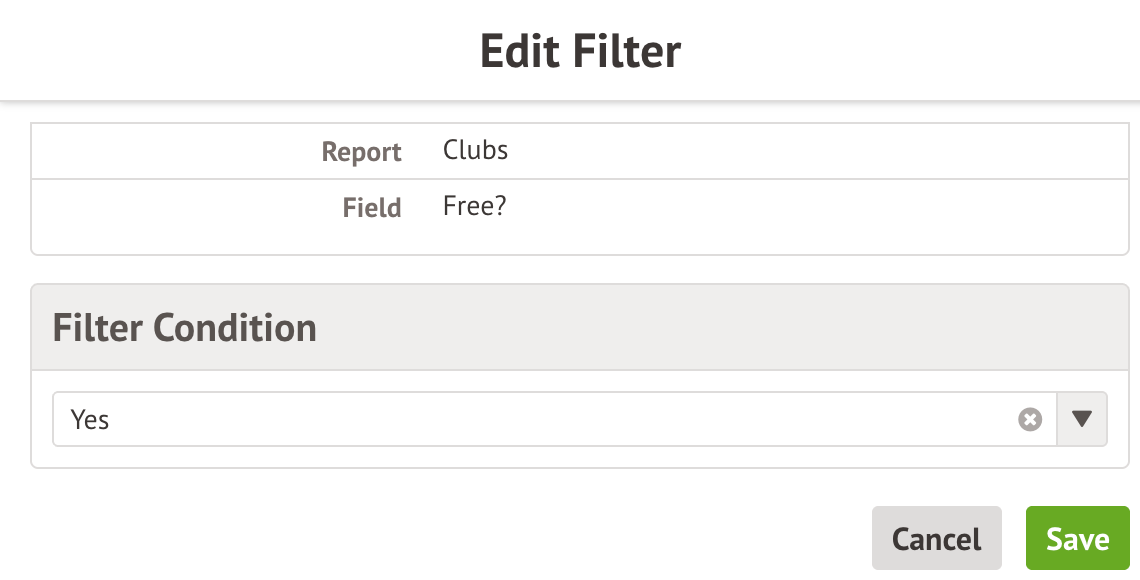Click the empty strip below the Field row
The image size is (1140, 580).
[x=570, y=244]
